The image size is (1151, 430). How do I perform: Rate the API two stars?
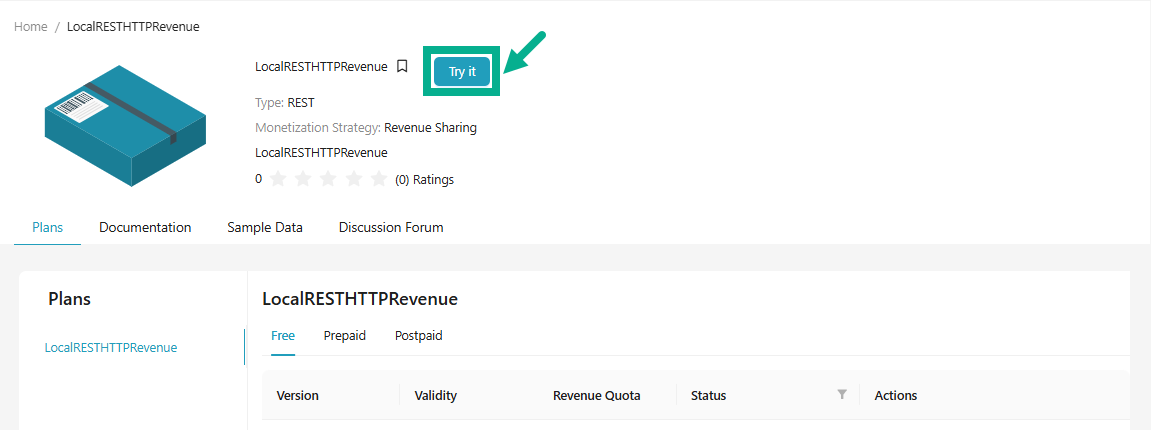[x=303, y=180]
